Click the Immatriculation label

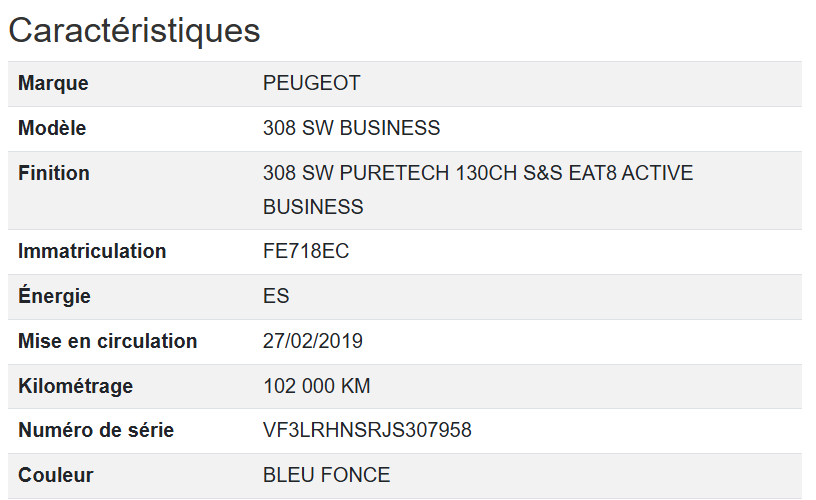pos(92,251)
